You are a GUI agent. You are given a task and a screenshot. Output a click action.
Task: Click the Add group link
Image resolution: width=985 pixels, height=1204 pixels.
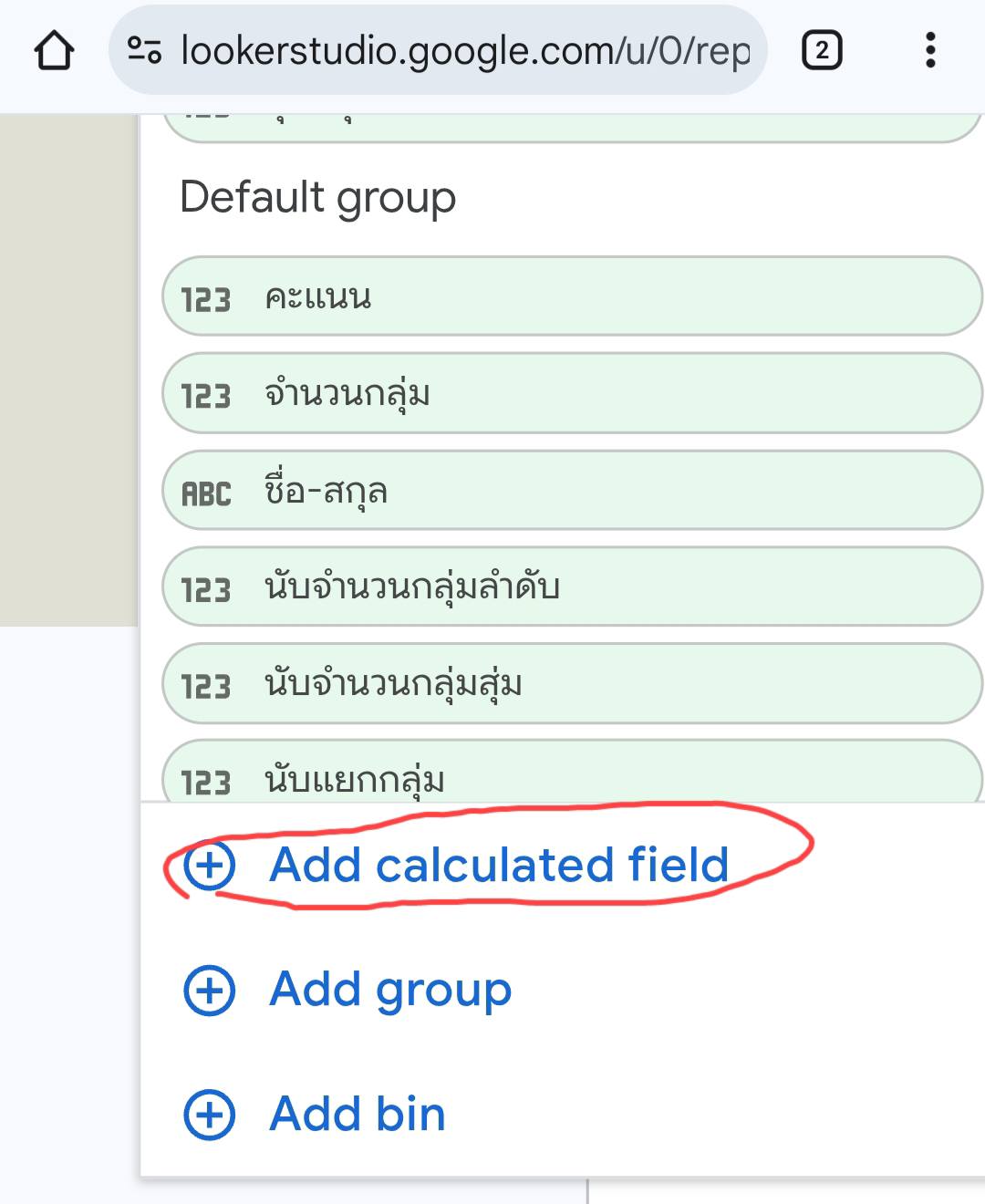point(390,990)
